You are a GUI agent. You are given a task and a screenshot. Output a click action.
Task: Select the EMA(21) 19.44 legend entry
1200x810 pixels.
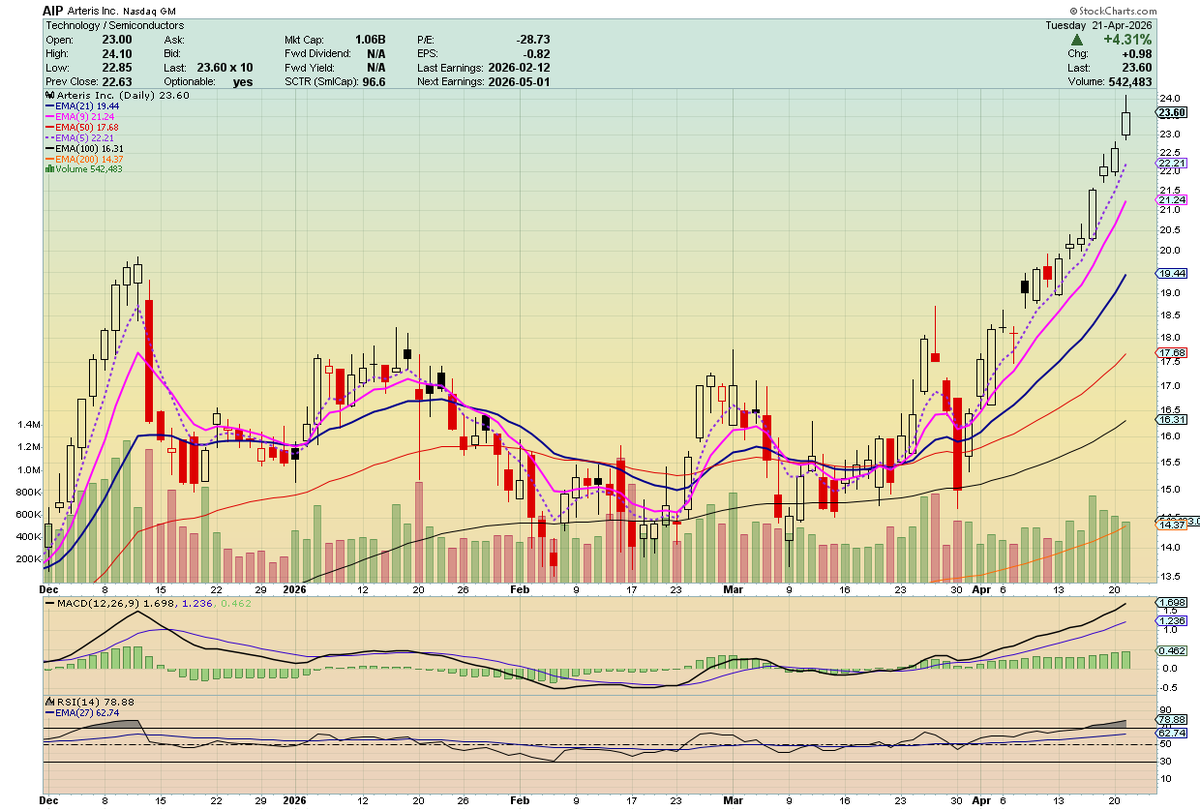83,105
